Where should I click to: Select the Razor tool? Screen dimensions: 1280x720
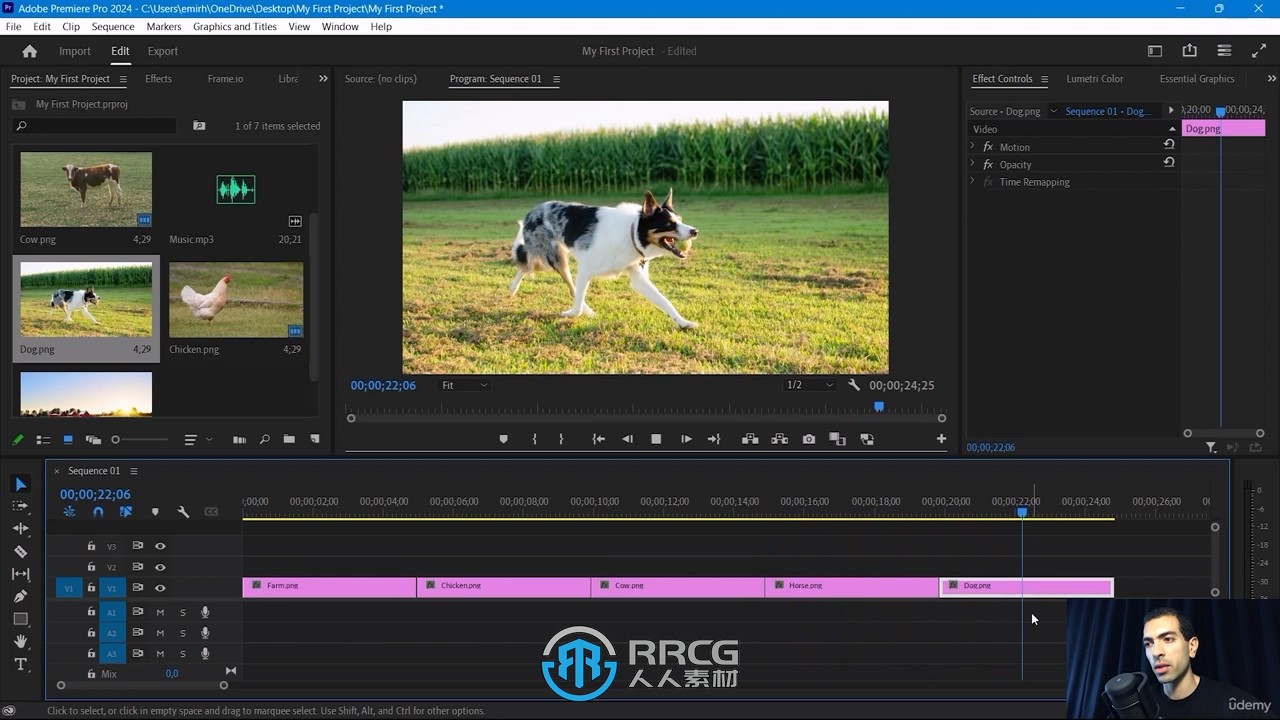(20, 551)
